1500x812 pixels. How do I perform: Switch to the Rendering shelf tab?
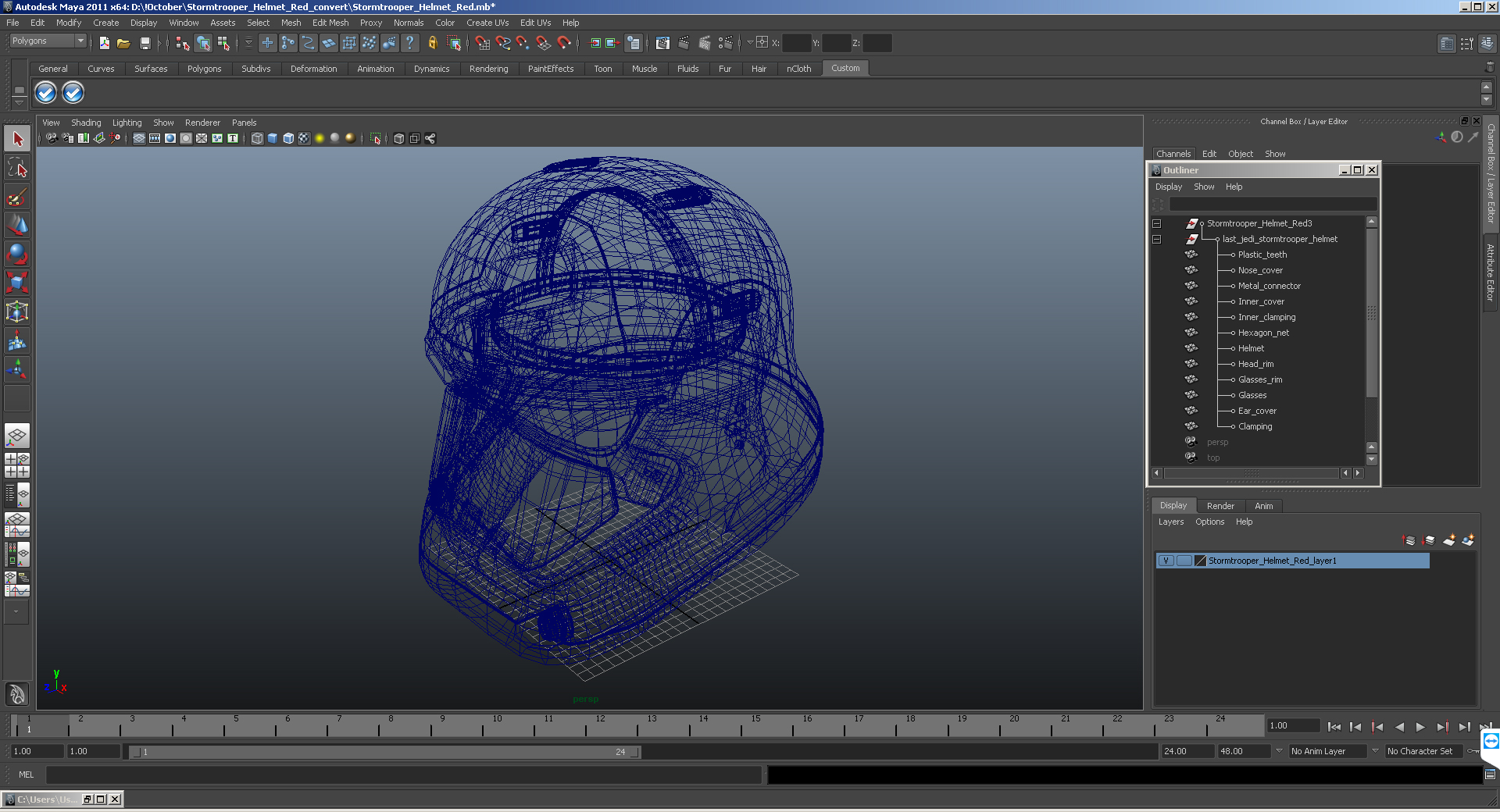point(488,69)
